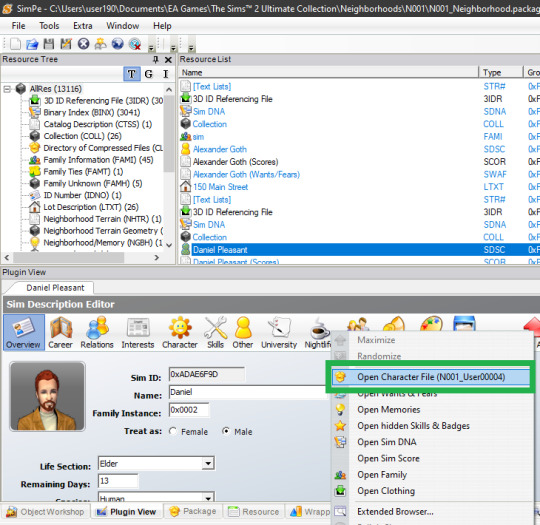540x525 pixels.
Task: Select the Male radio button
Action: 226,431
